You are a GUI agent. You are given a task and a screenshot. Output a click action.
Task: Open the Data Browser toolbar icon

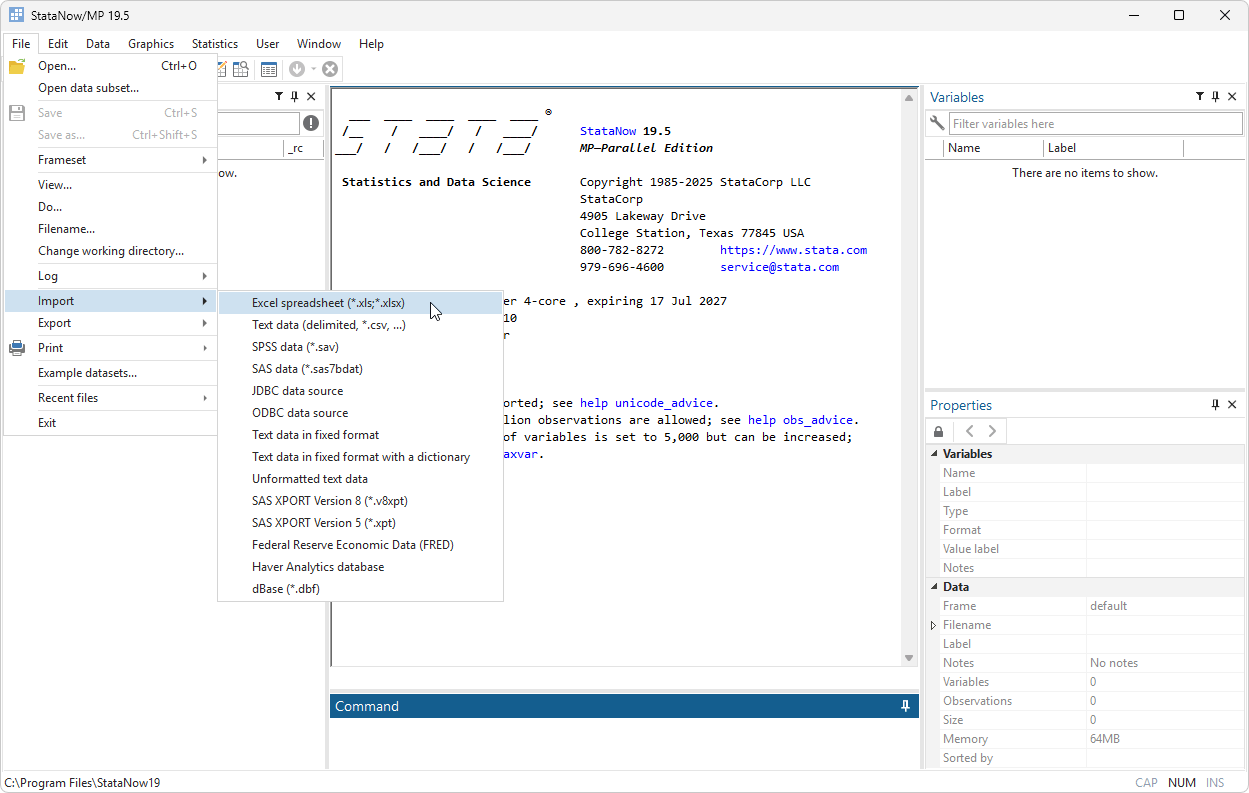[x=241, y=69]
